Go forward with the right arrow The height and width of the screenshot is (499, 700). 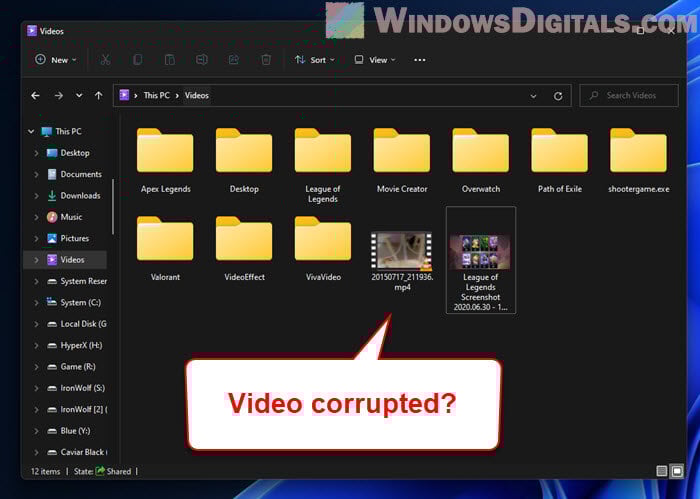pyautogui.click(x=58, y=96)
